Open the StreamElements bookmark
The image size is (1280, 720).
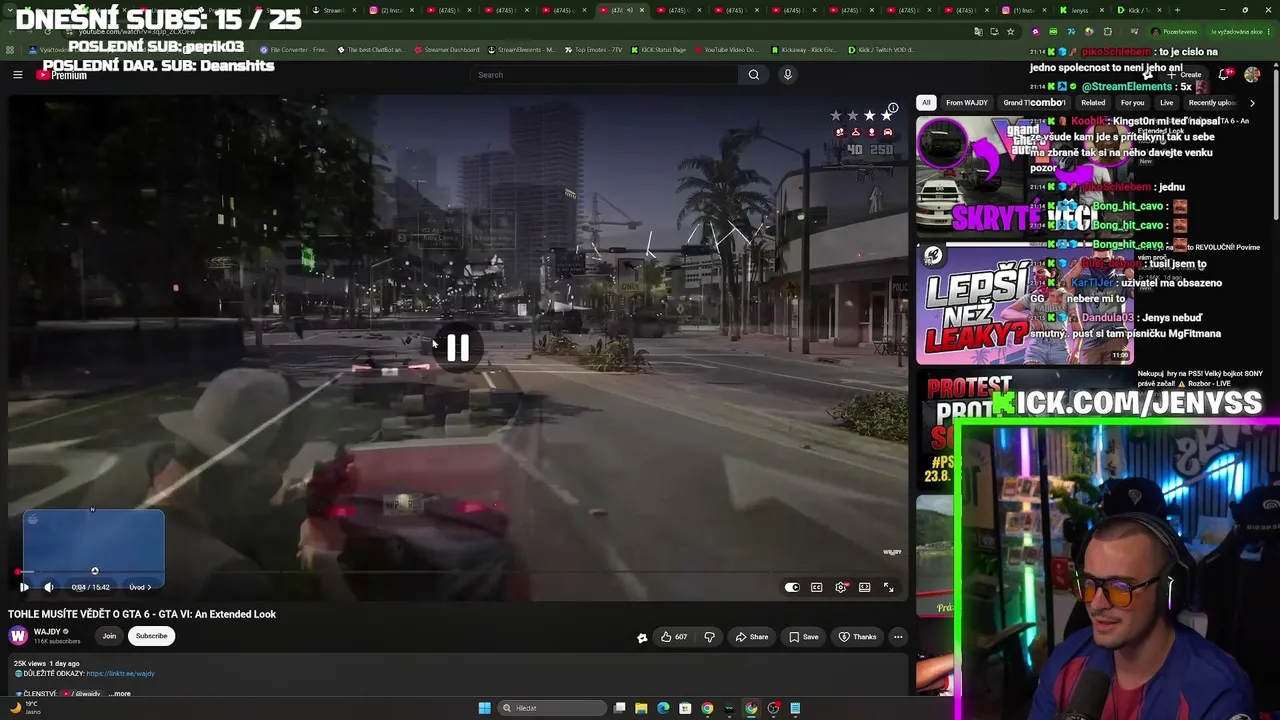point(520,50)
